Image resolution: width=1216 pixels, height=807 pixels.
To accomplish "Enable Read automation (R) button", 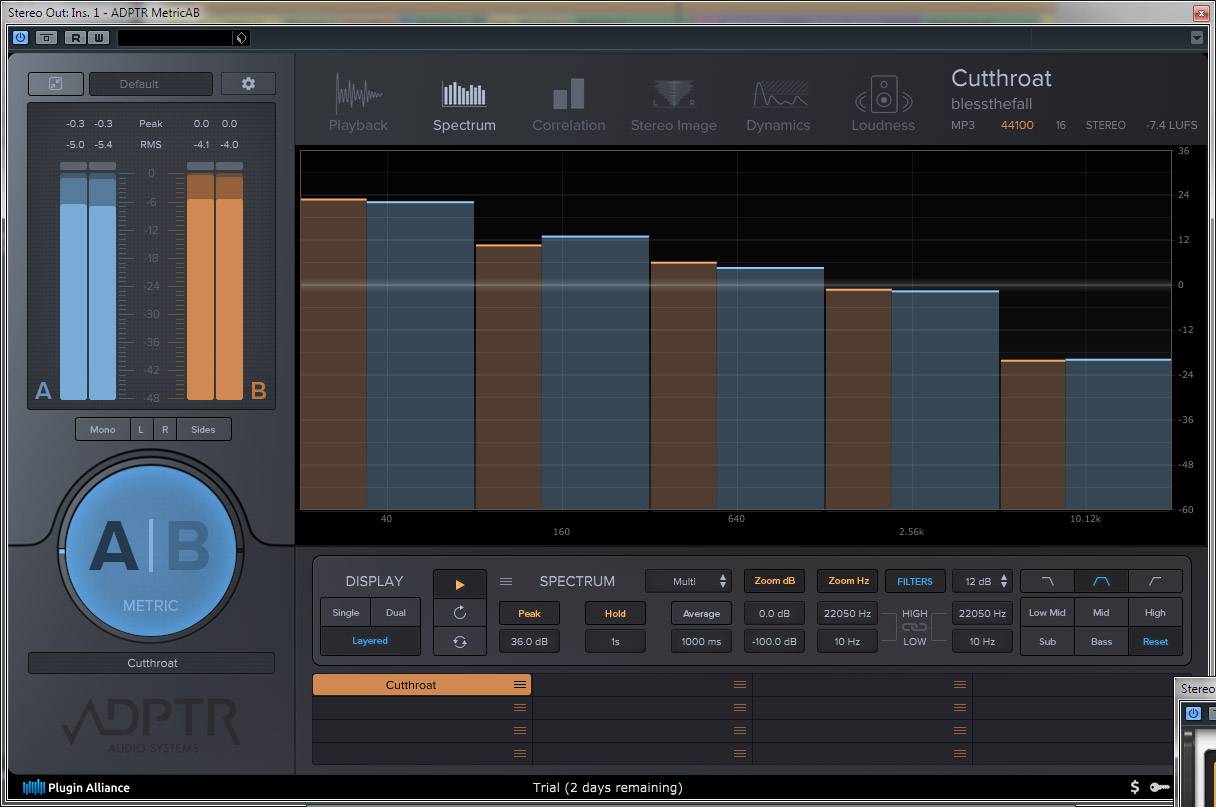I will pyautogui.click(x=75, y=38).
